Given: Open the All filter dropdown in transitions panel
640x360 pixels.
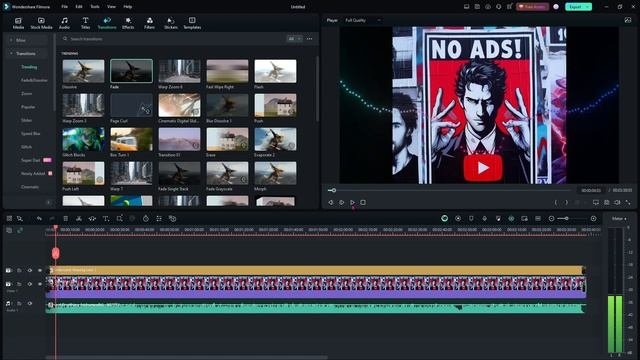Looking at the screenshot, I should pos(295,39).
